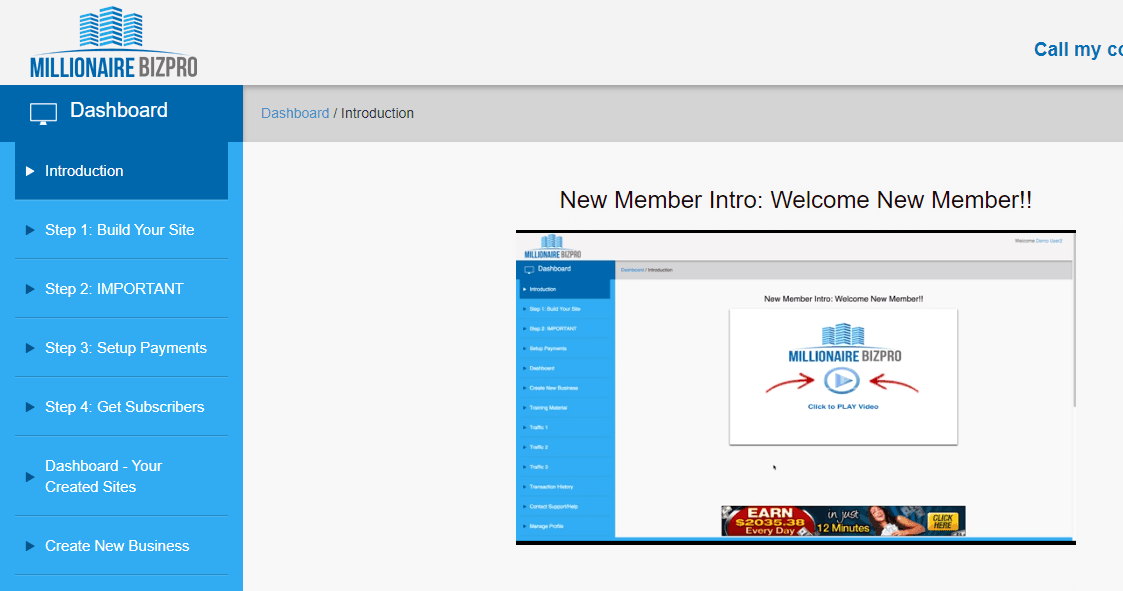
Task: Go to Step 4: Get Subscribers
Action: pos(121,407)
